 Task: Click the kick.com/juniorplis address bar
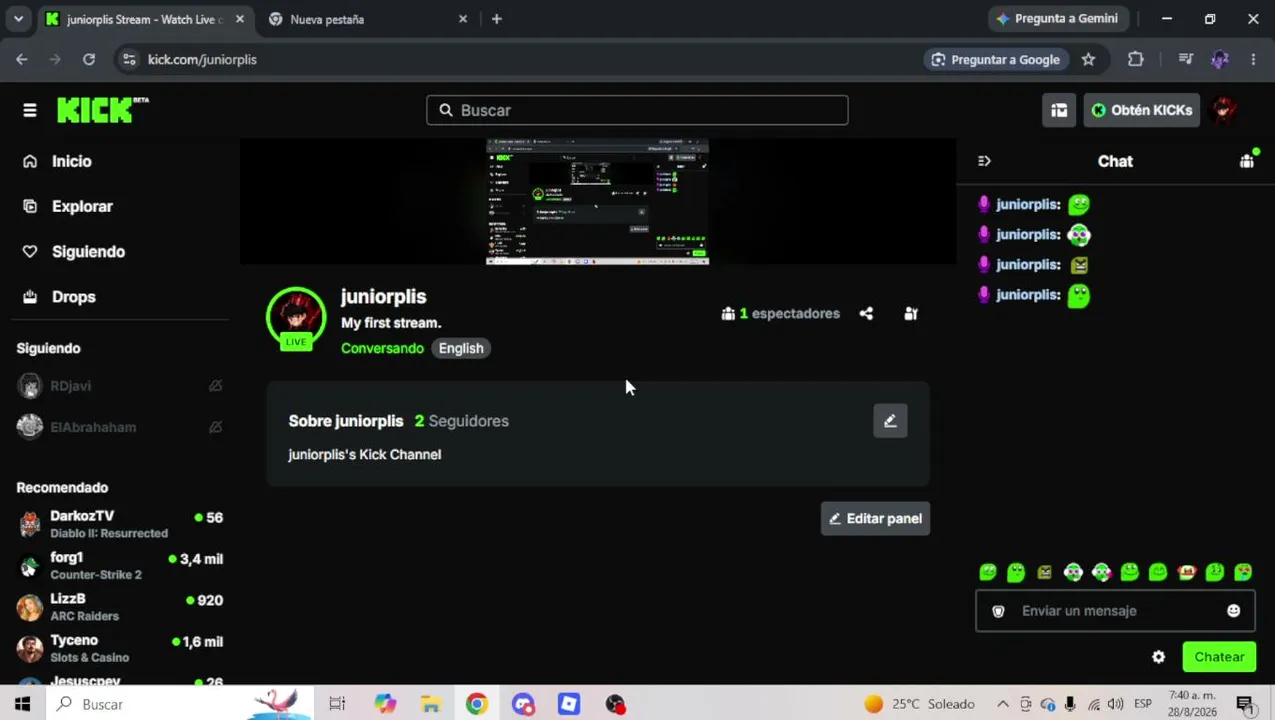[x=202, y=60]
